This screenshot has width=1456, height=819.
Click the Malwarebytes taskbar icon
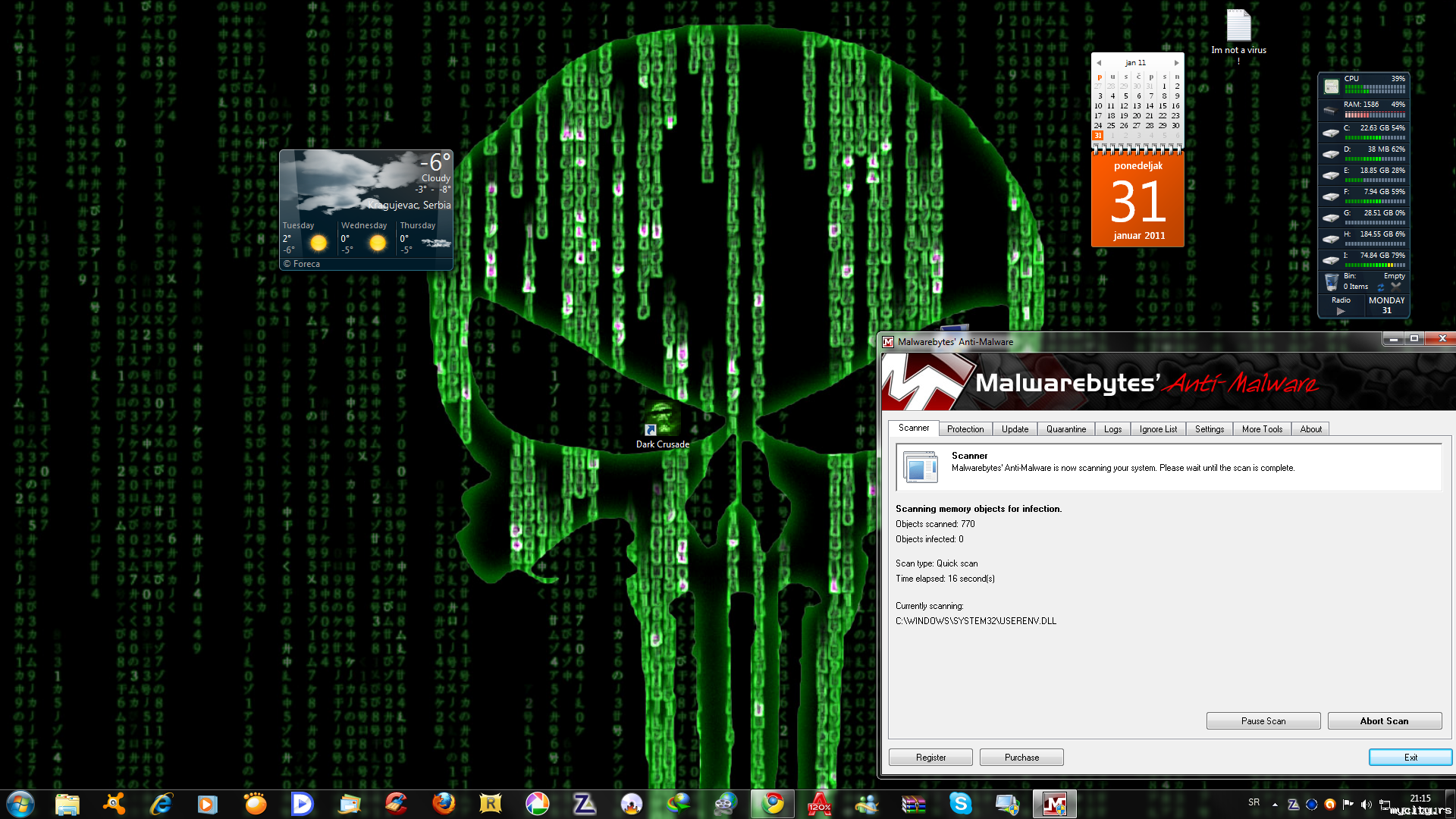pyautogui.click(x=1054, y=804)
